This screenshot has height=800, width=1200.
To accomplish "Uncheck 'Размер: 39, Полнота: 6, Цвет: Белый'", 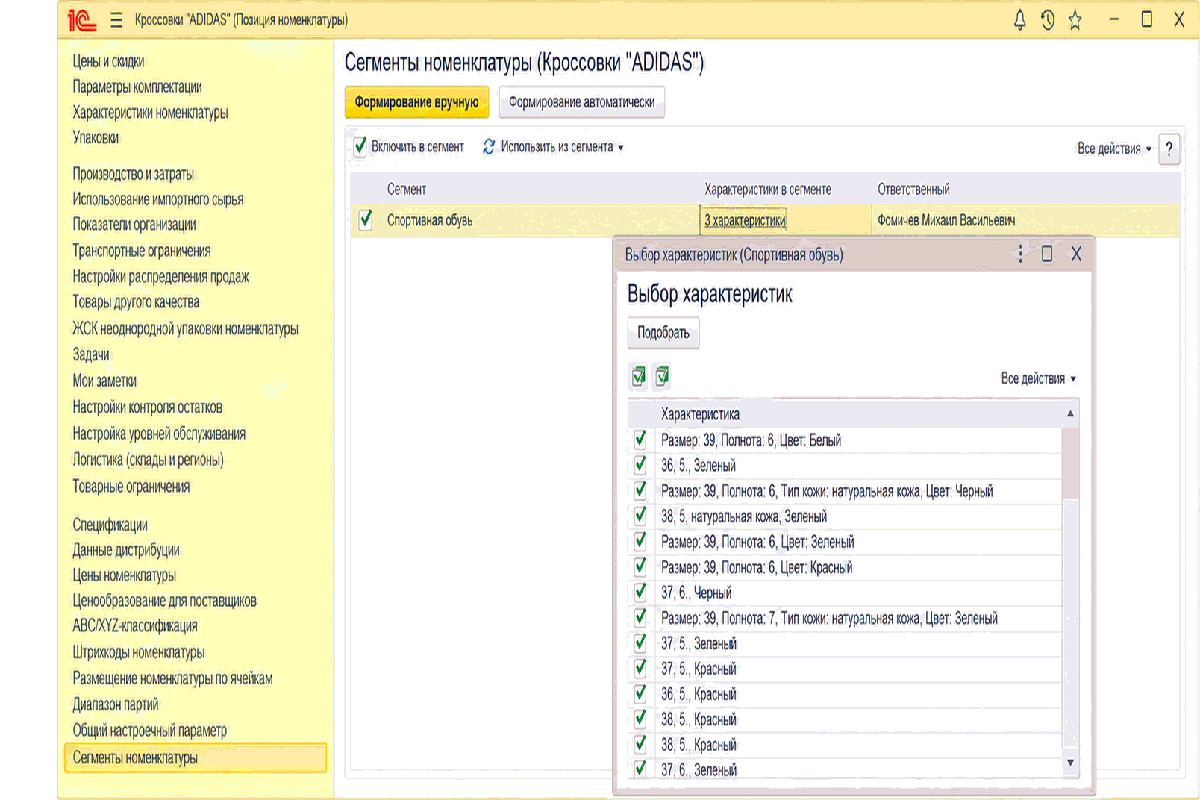I will click(x=640, y=440).
